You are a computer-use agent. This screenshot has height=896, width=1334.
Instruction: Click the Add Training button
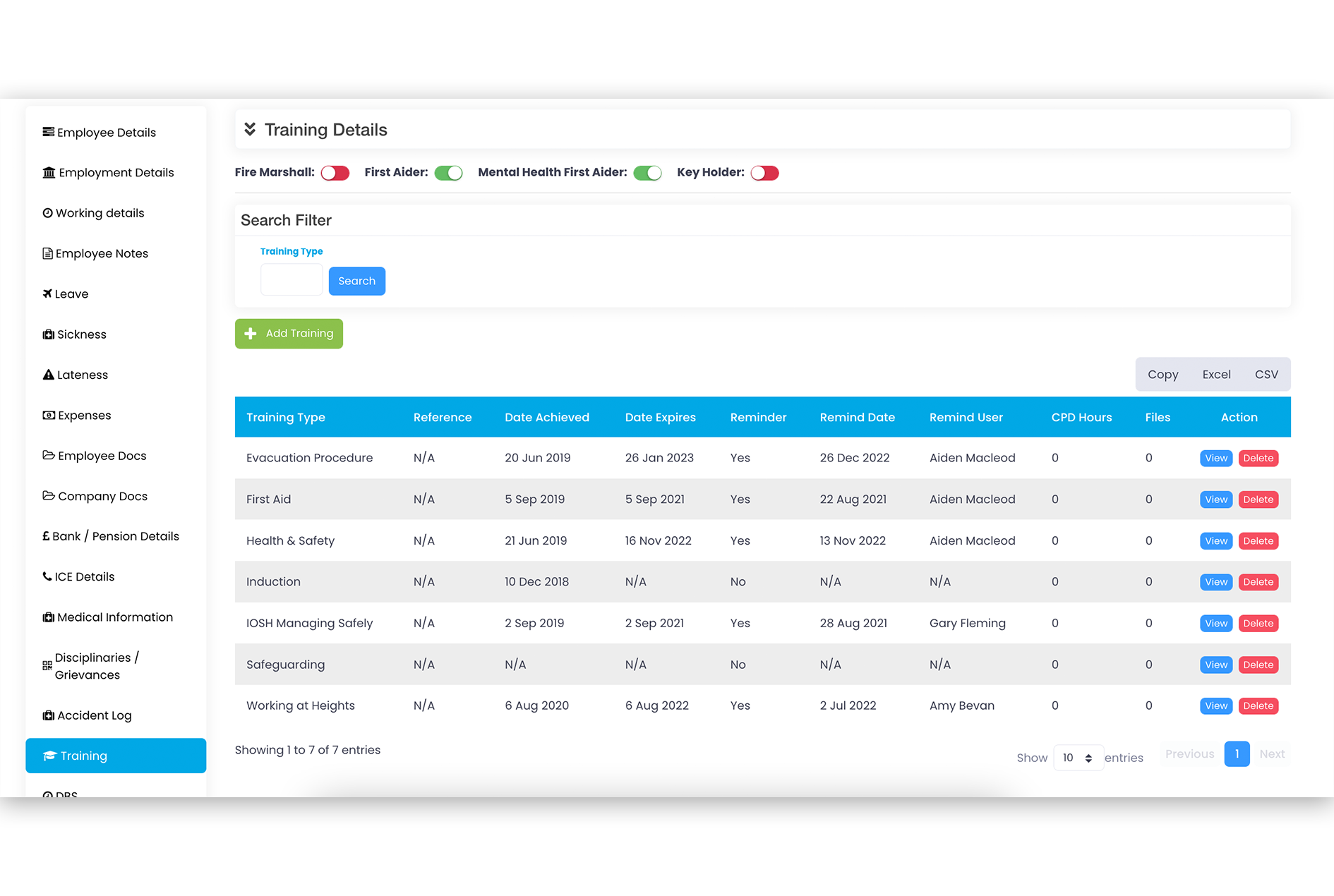click(x=289, y=333)
